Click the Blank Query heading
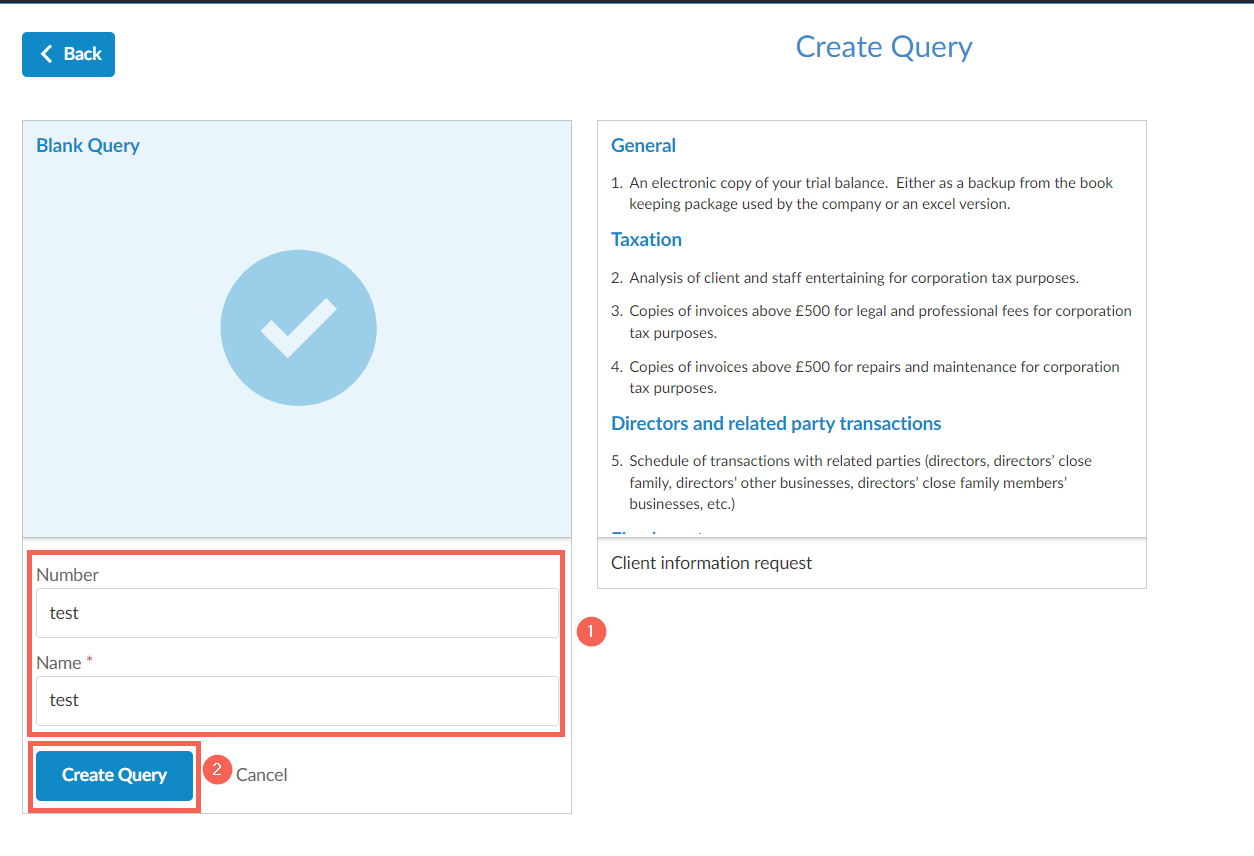 88,145
